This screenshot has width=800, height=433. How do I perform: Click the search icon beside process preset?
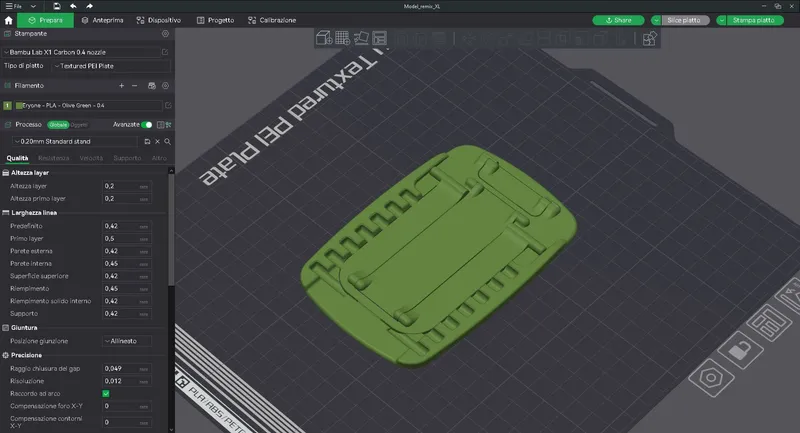(x=167, y=141)
